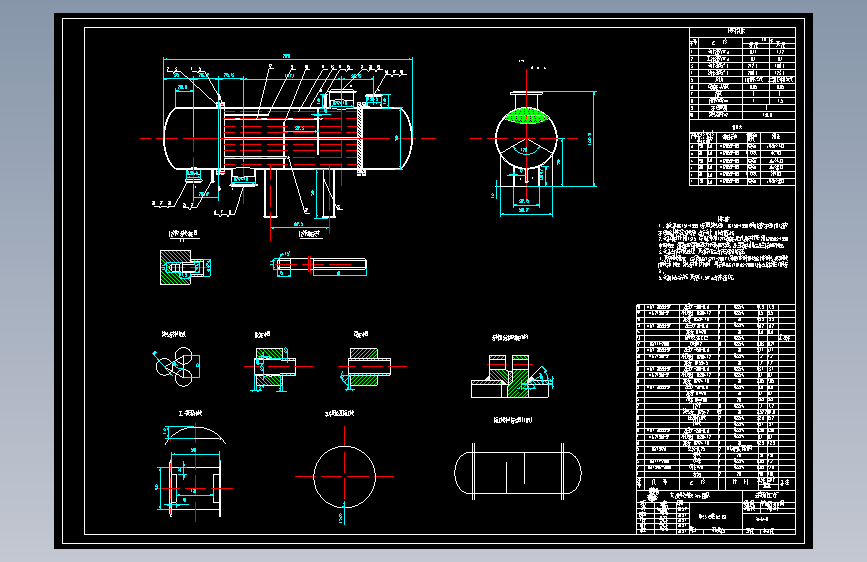Viewport: 867px width, 562px height.
Task: Select the green hatched square bolt detail
Action: (185, 268)
